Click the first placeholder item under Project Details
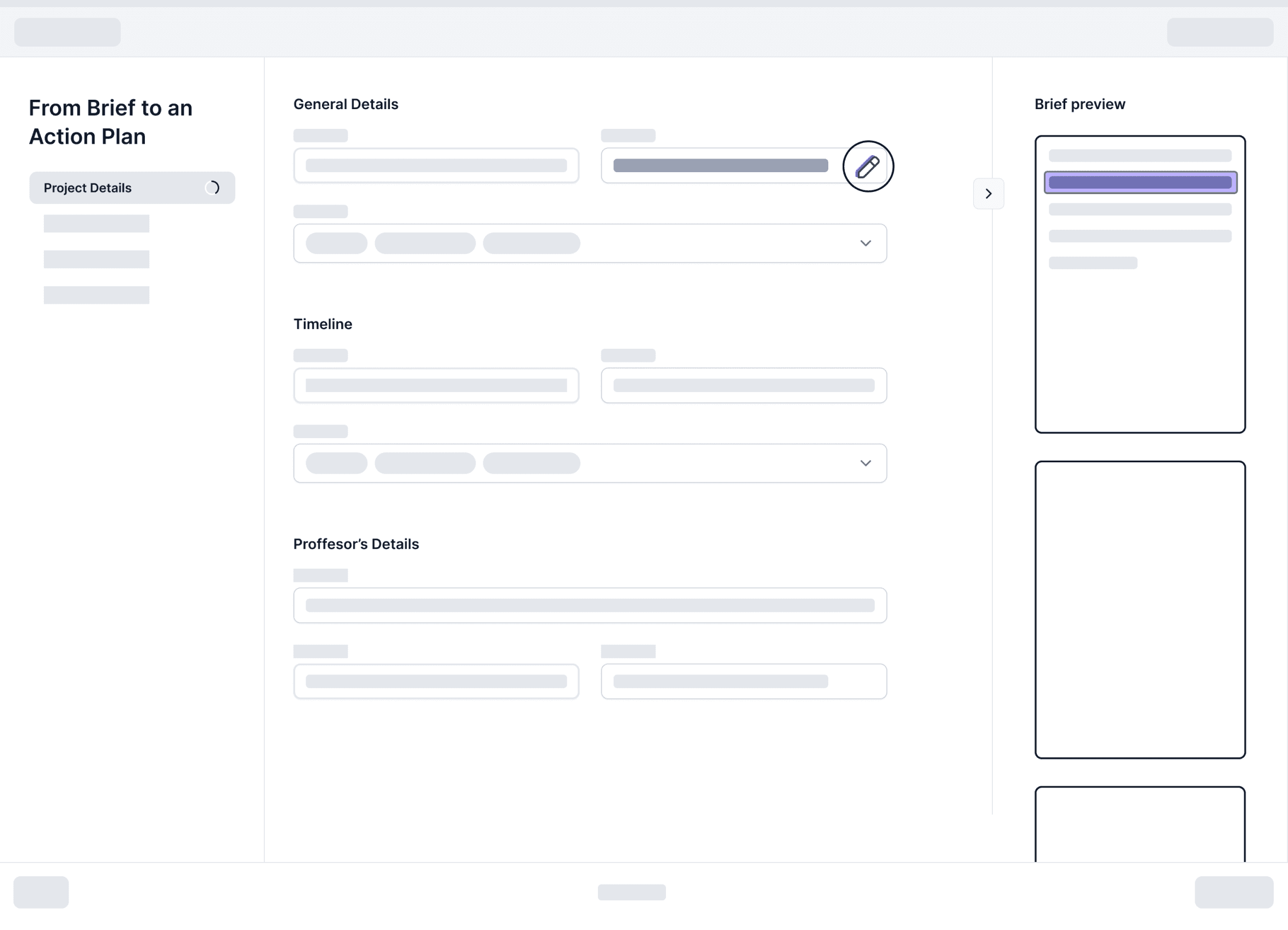 click(97, 224)
